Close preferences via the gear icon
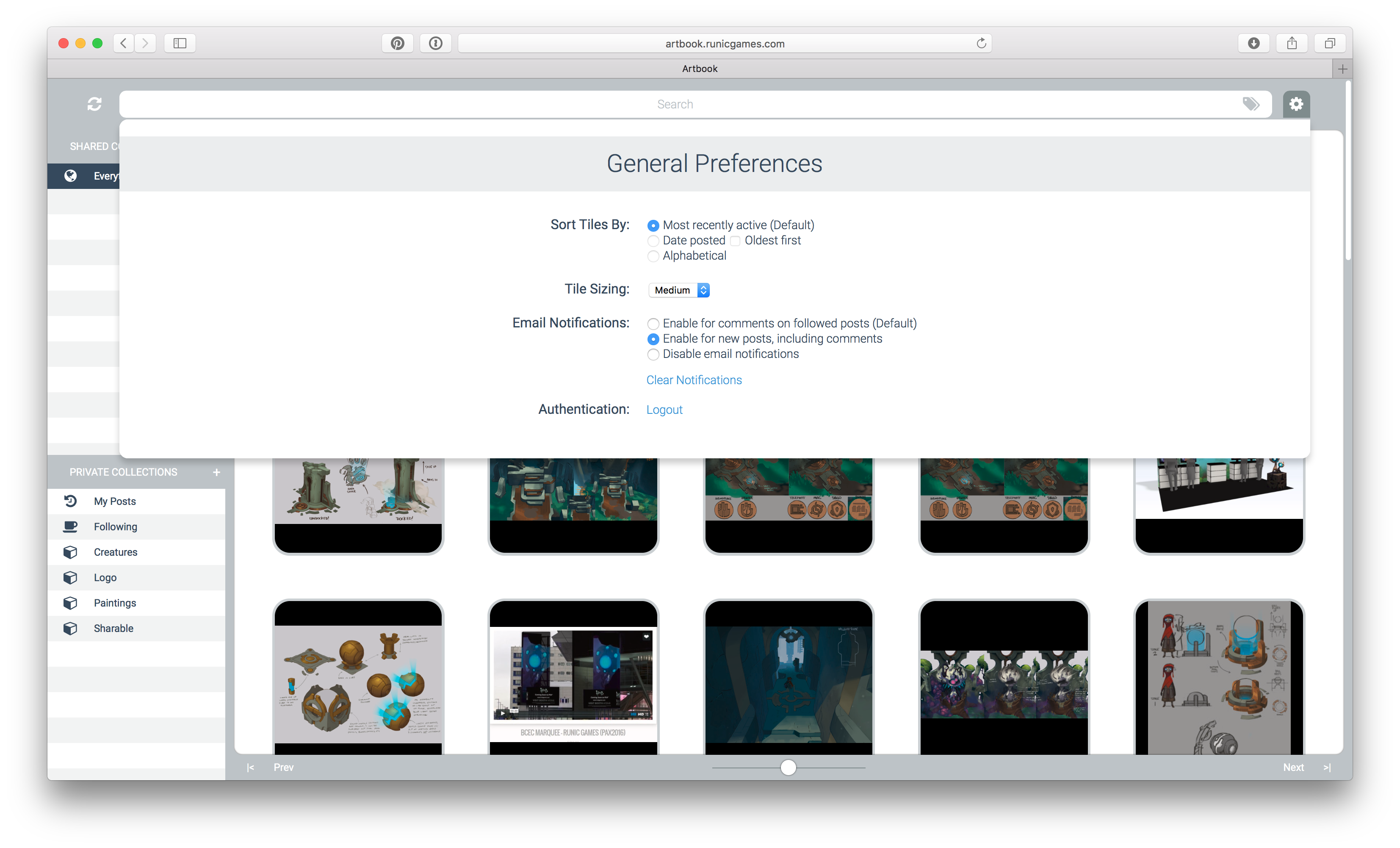 pyautogui.click(x=1296, y=104)
